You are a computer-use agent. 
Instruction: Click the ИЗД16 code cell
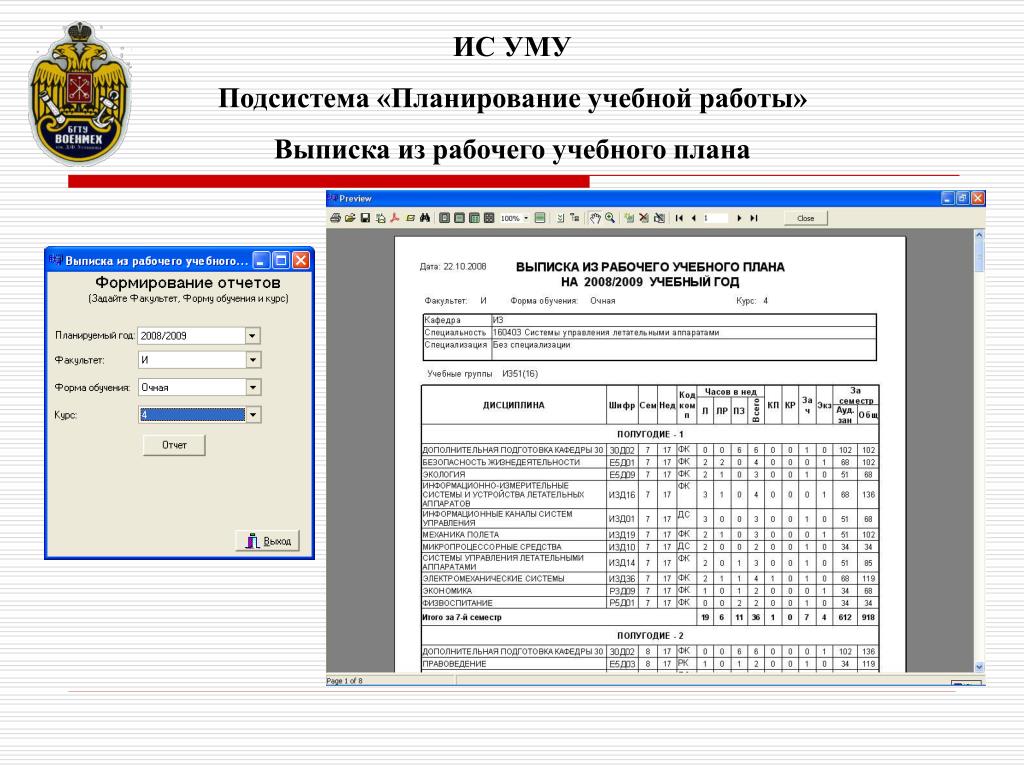click(622, 495)
